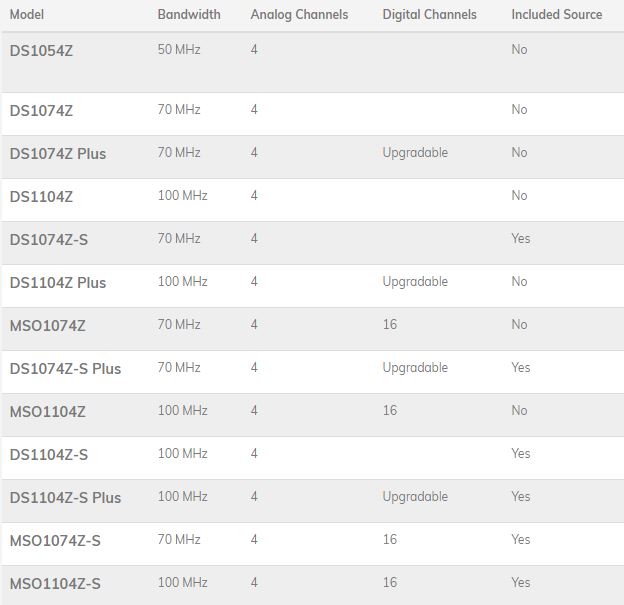Screen dimensions: 624x605
Task: Click Yes in the MSO1074Z-S row
Action: (521, 539)
